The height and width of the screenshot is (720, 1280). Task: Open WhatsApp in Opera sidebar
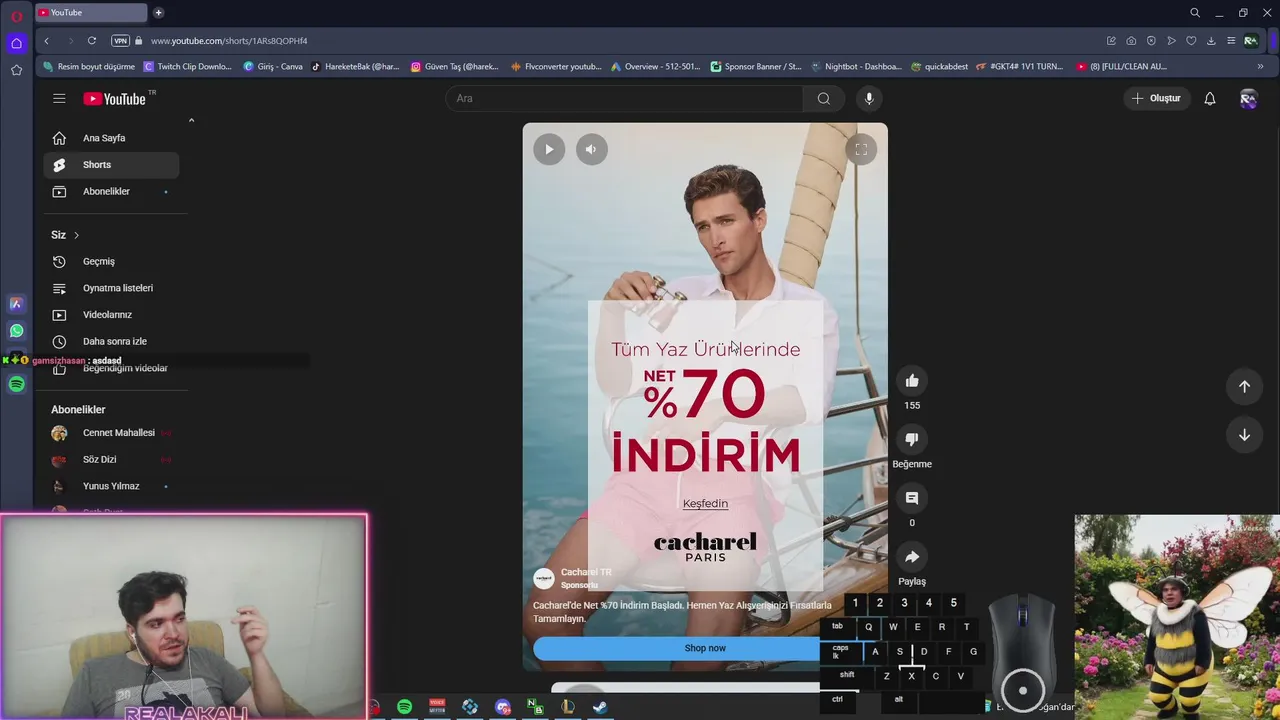pos(16,330)
